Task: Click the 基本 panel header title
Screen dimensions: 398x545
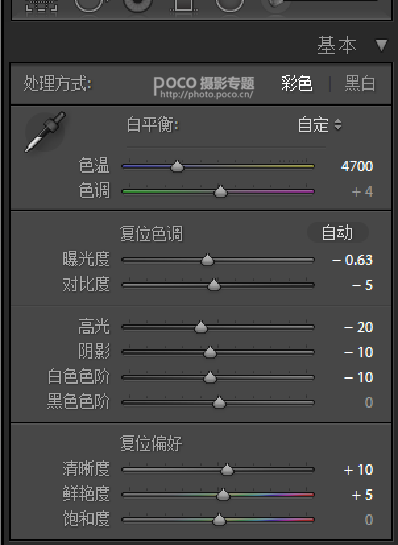Action: click(337, 46)
